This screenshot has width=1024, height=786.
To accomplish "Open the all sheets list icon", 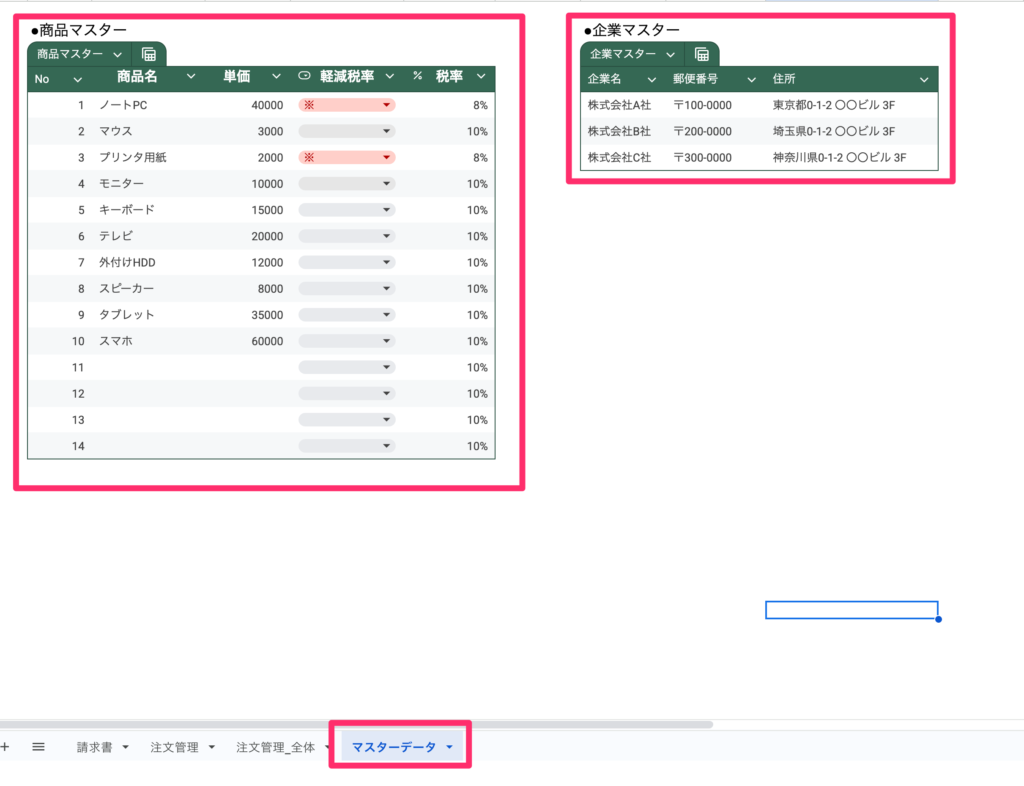I will tap(38, 746).
